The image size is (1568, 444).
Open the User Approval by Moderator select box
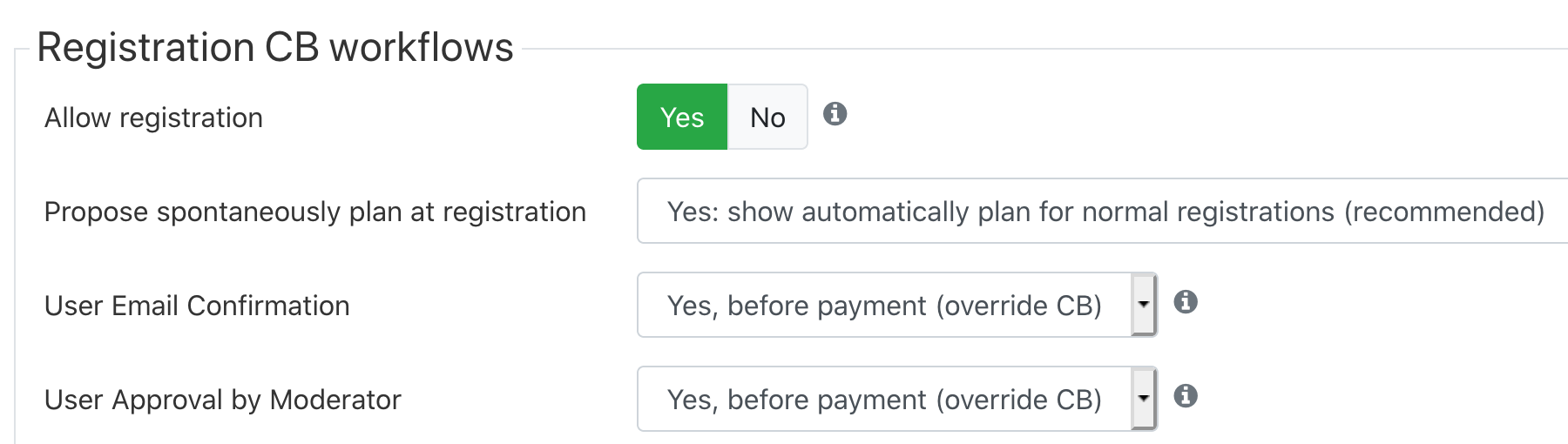(x=897, y=399)
